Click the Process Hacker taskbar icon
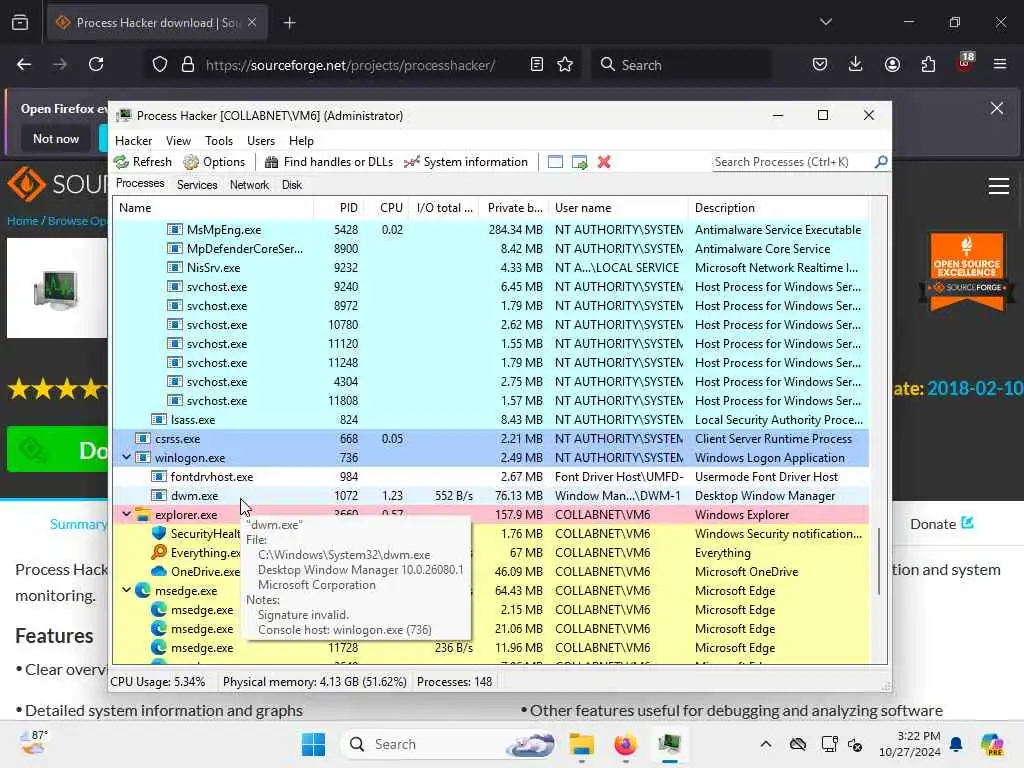This screenshot has width=1024, height=768. [x=669, y=744]
